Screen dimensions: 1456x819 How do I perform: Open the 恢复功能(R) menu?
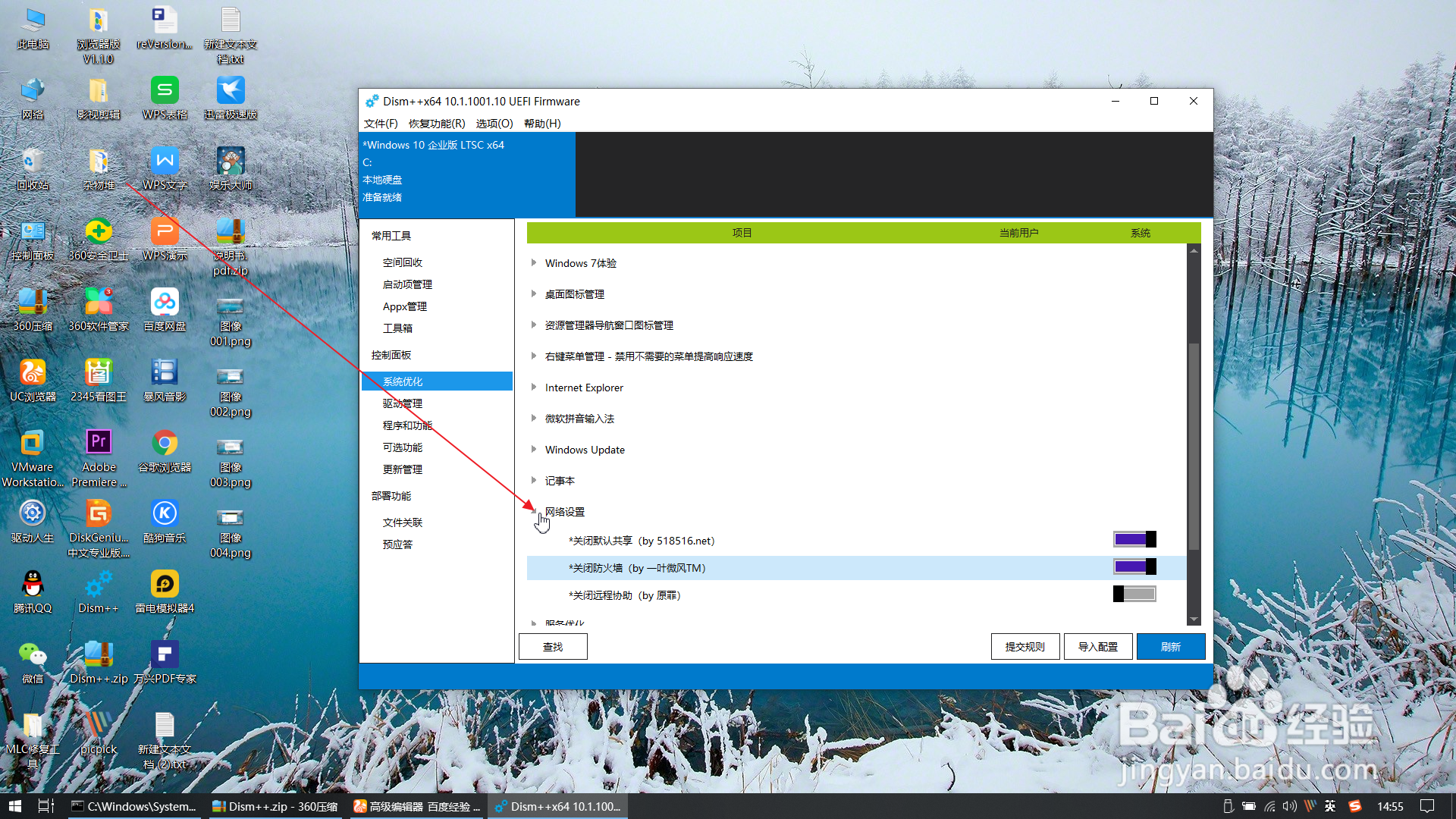tap(437, 124)
